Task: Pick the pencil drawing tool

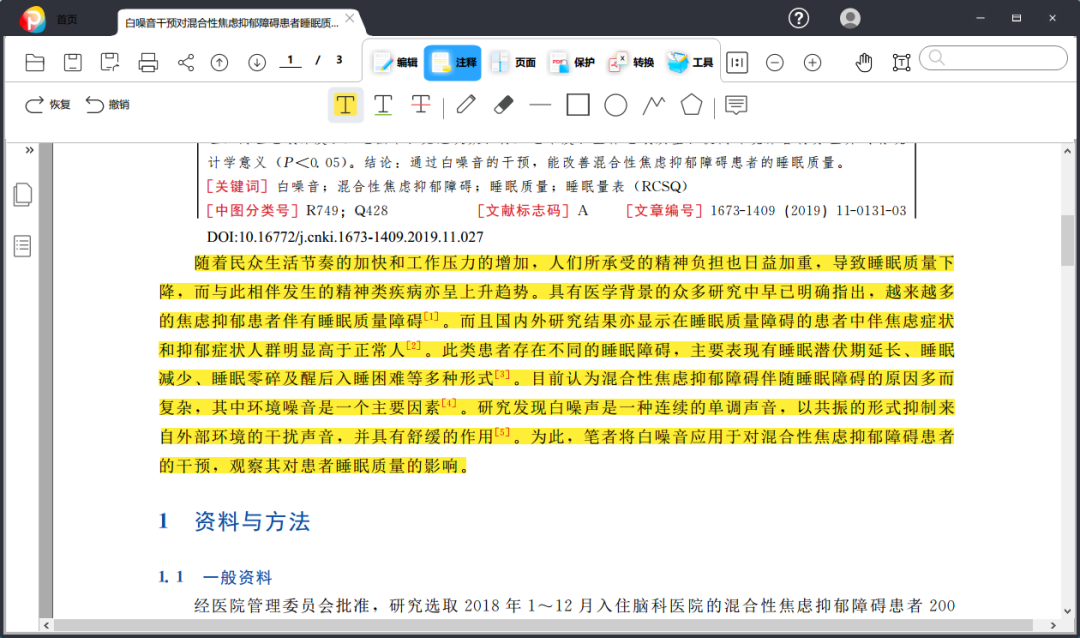Action: 466,105
